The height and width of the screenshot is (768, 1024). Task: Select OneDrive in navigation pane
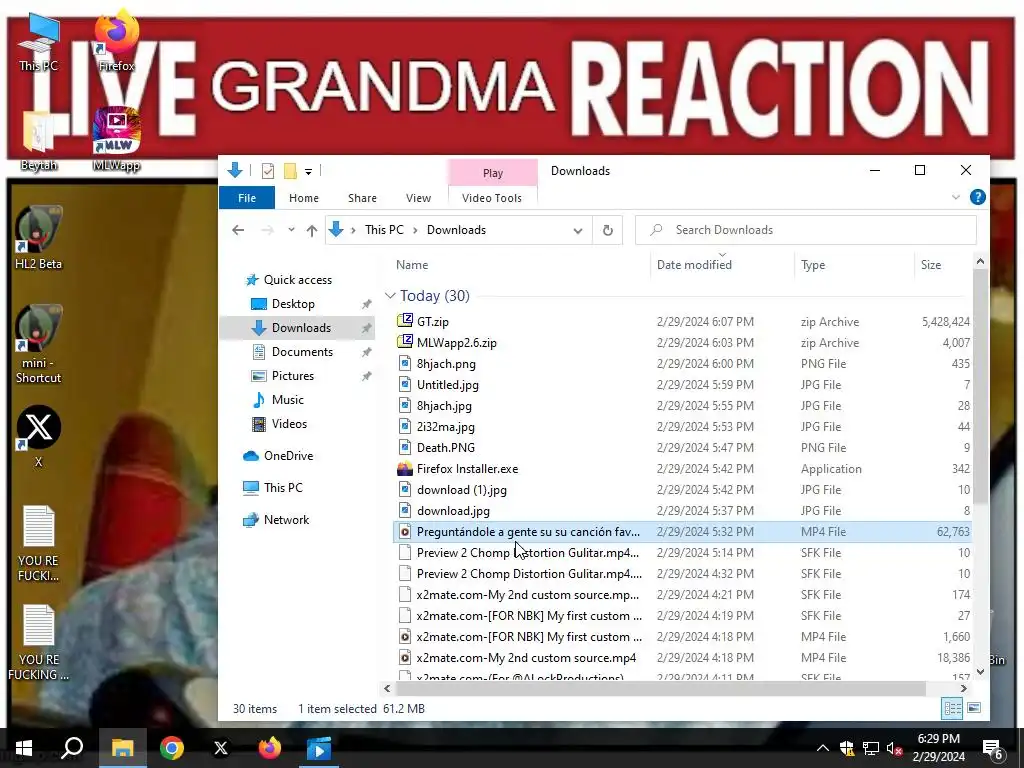pyautogui.click(x=288, y=456)
